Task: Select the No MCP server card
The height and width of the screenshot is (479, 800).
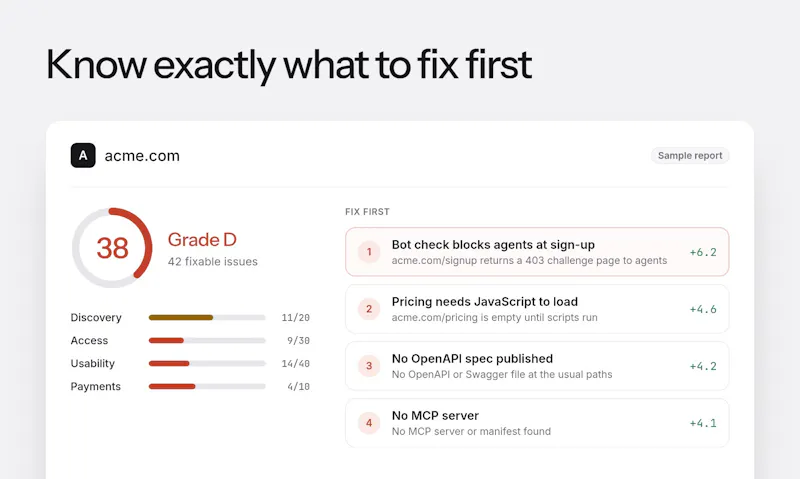Action: pos(537,423)
